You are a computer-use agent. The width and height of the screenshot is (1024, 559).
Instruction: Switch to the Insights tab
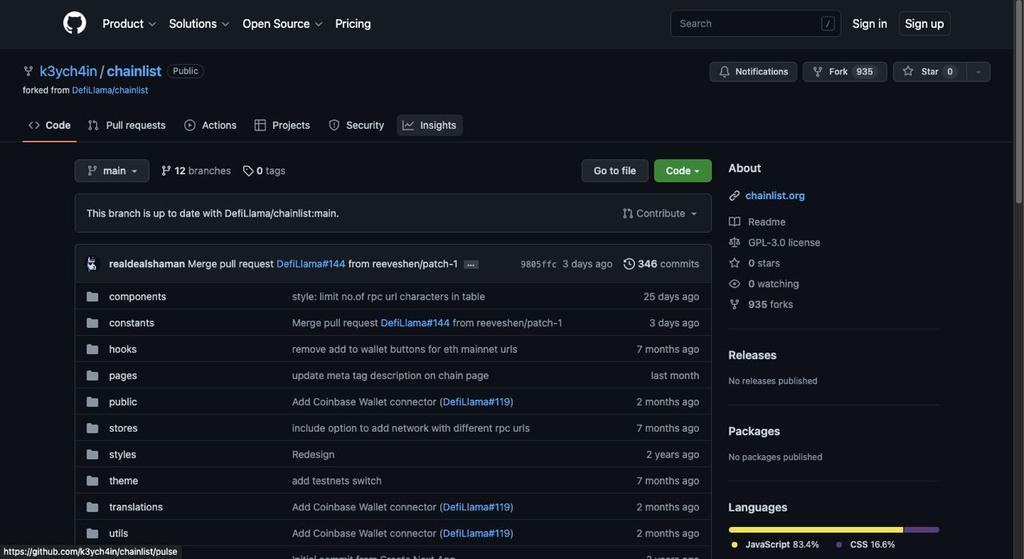click(430, 125)
